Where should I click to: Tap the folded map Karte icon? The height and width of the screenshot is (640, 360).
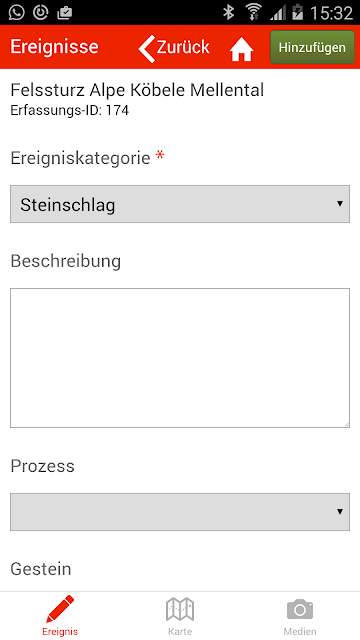[x=180, y=609]
